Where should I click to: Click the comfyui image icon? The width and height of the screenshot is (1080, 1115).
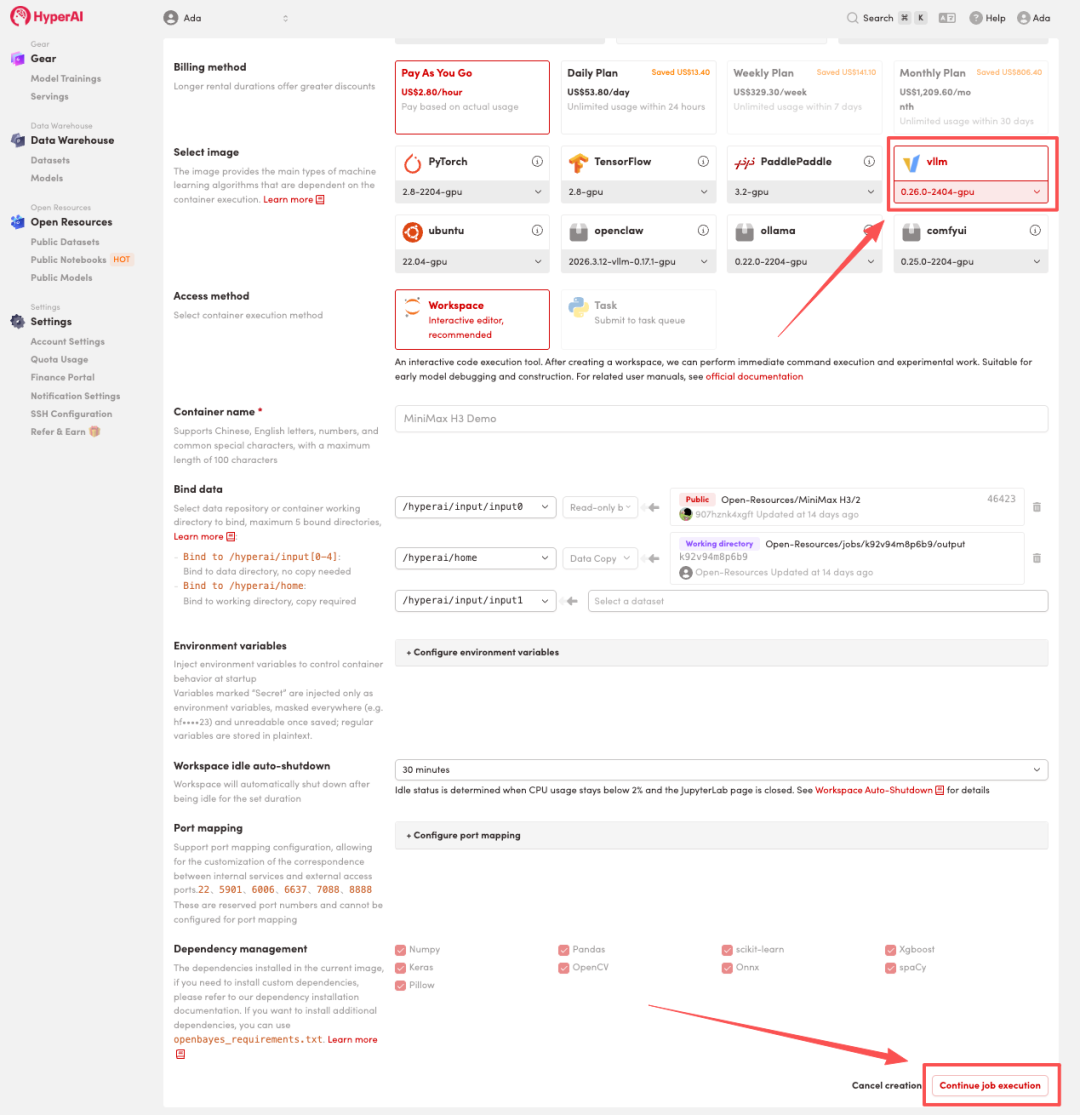(x=911, y=231)
